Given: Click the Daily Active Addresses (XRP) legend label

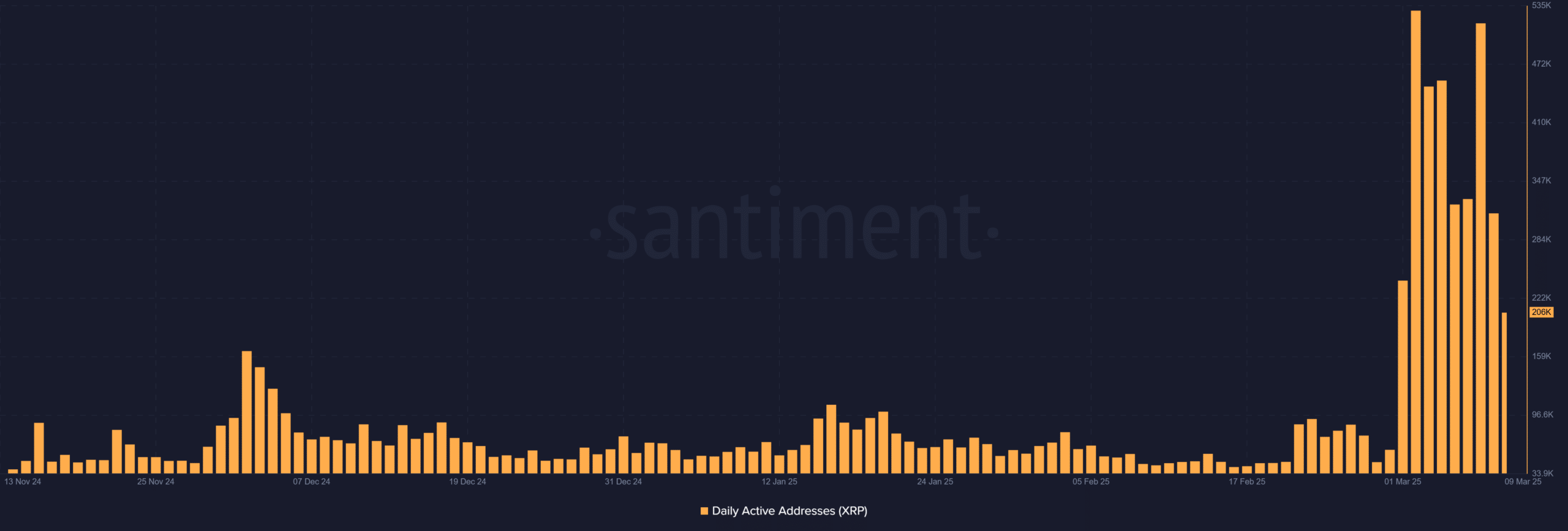Looking at the screenshot, I should (x=790, y=511).
